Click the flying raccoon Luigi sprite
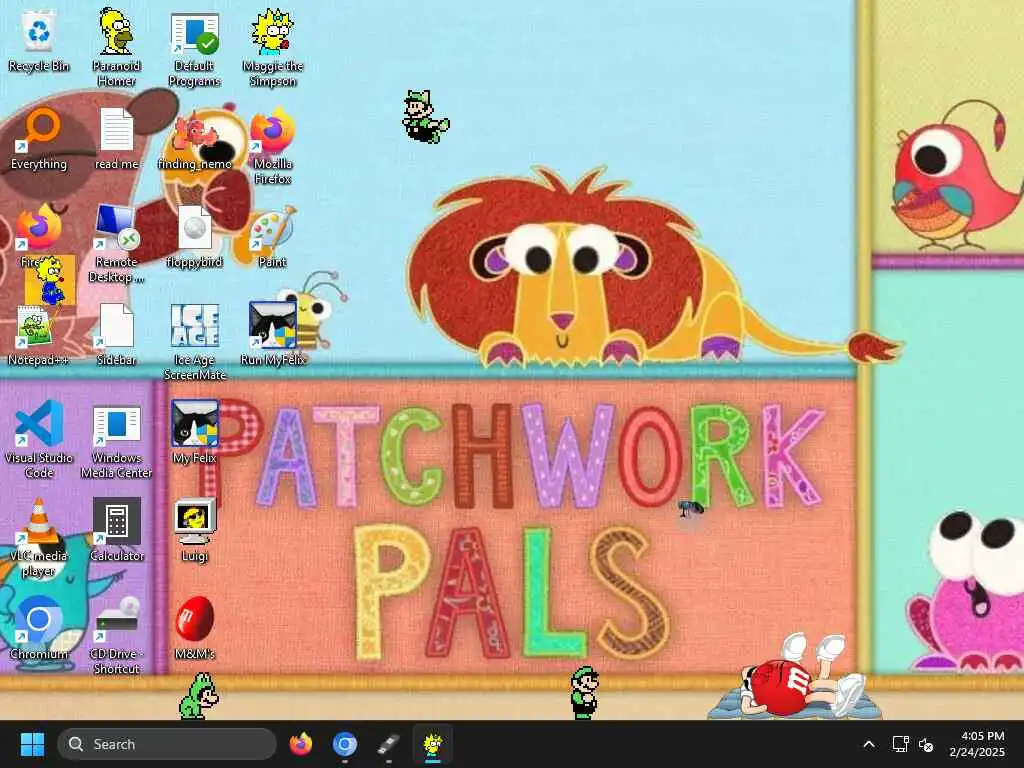Screen dimensions: 1024x768 pos(425,116)
